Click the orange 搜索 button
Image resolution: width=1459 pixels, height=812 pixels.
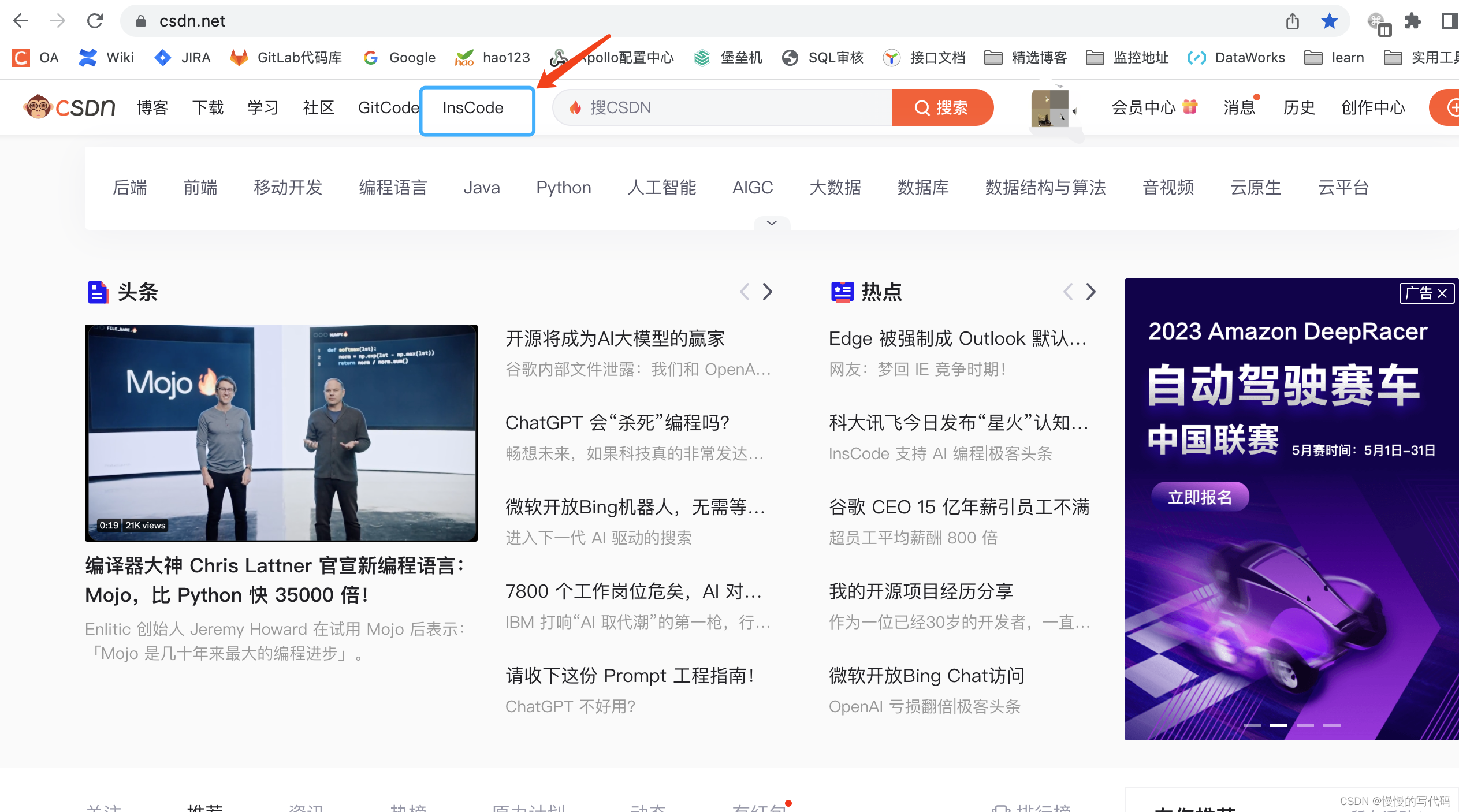[943, 107]
